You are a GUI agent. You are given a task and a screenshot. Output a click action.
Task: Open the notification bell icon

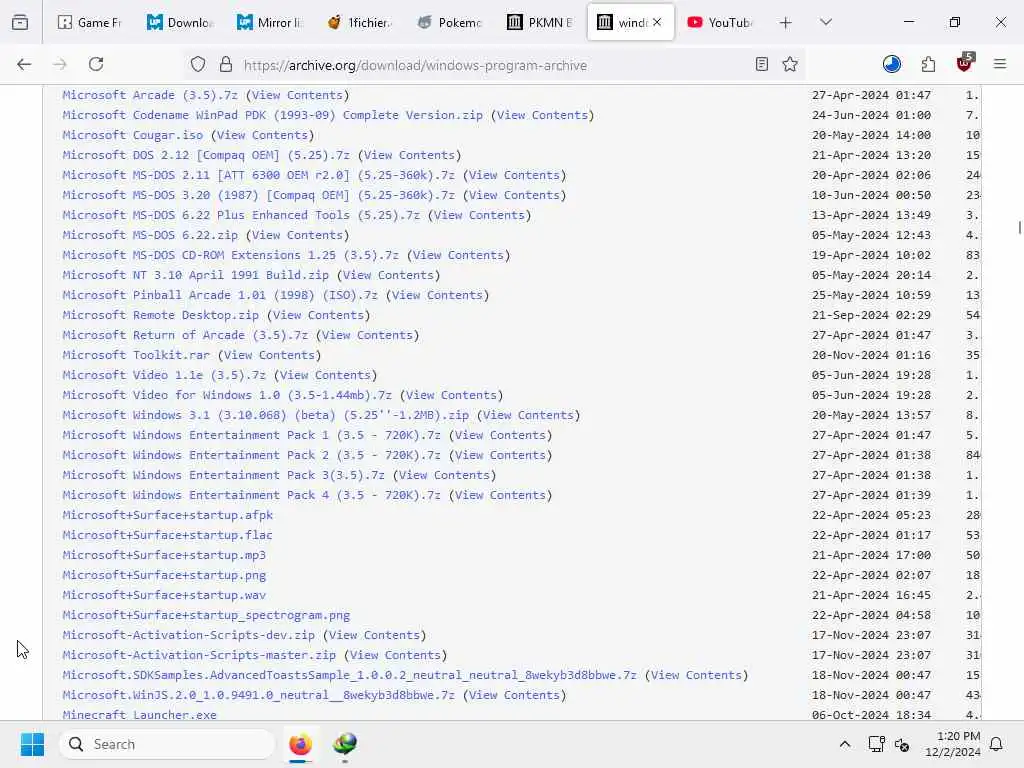point(996,744)
